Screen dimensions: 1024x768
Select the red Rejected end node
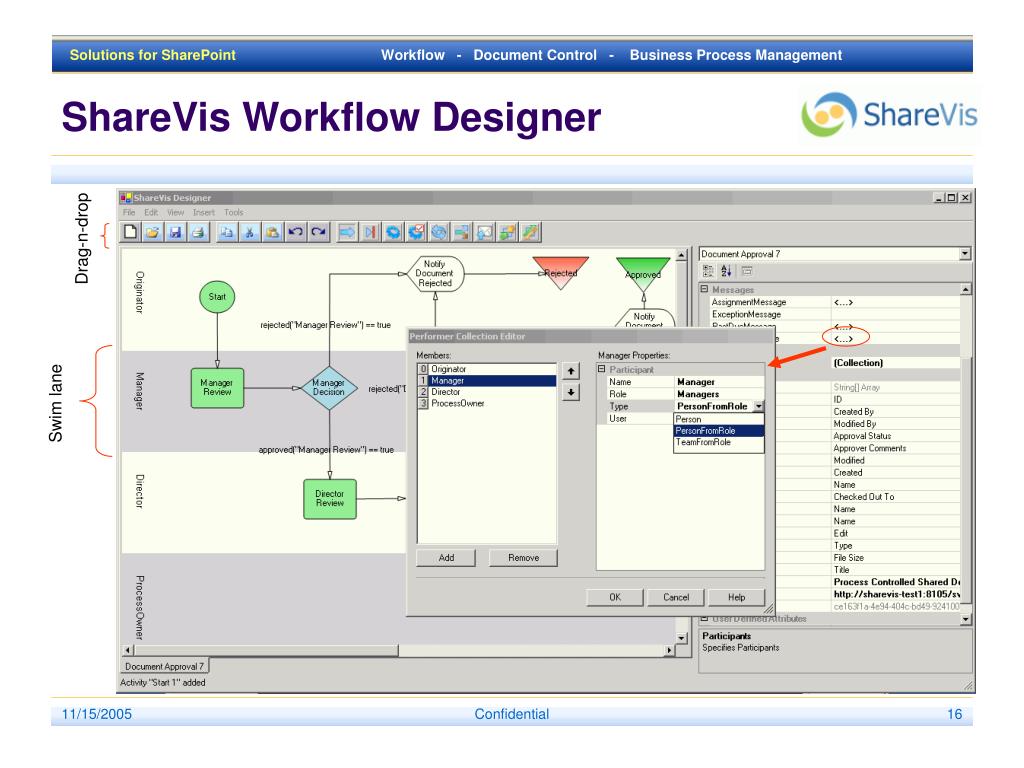(560, 272)
